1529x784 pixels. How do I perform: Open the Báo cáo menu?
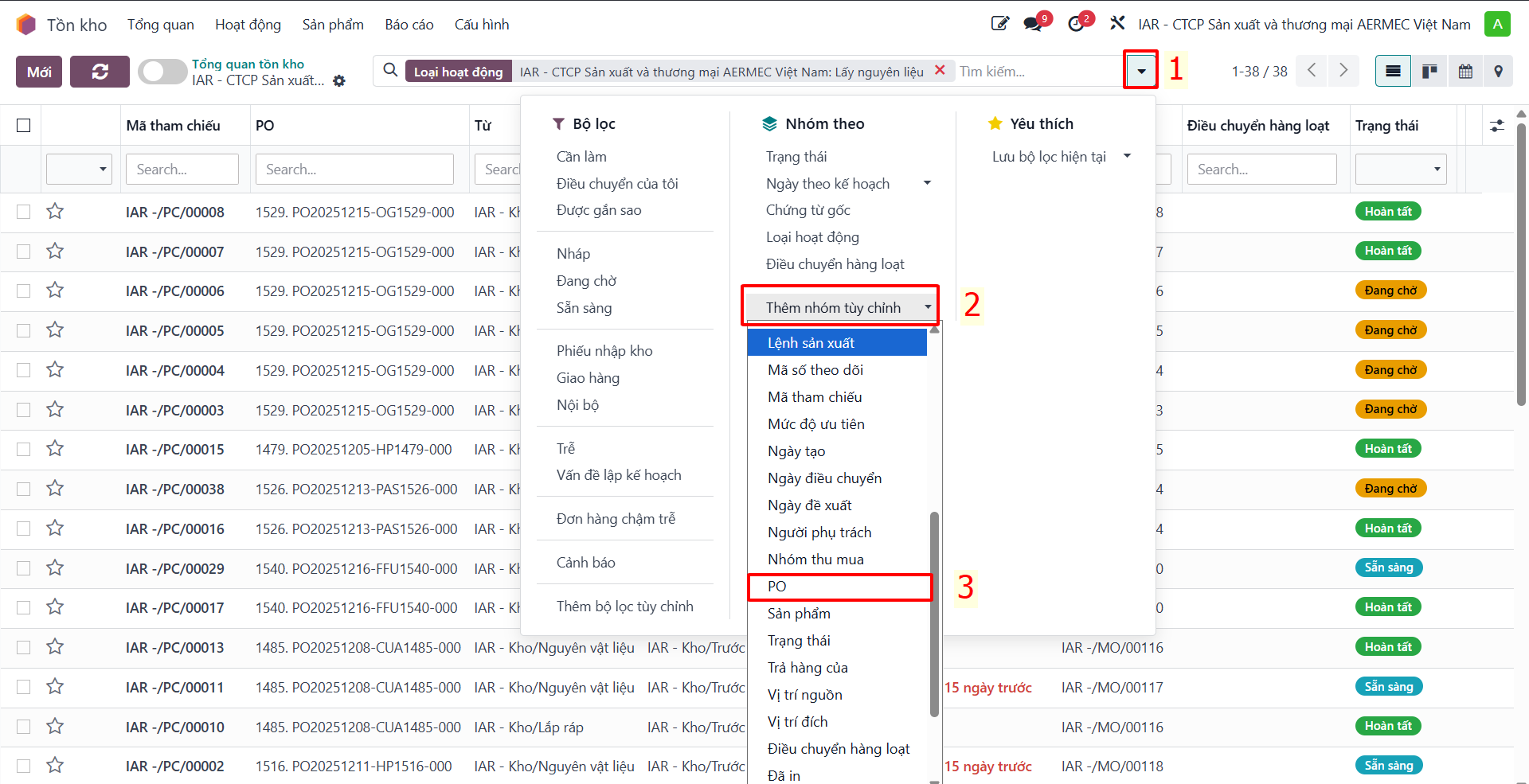[x=409, y=25]
